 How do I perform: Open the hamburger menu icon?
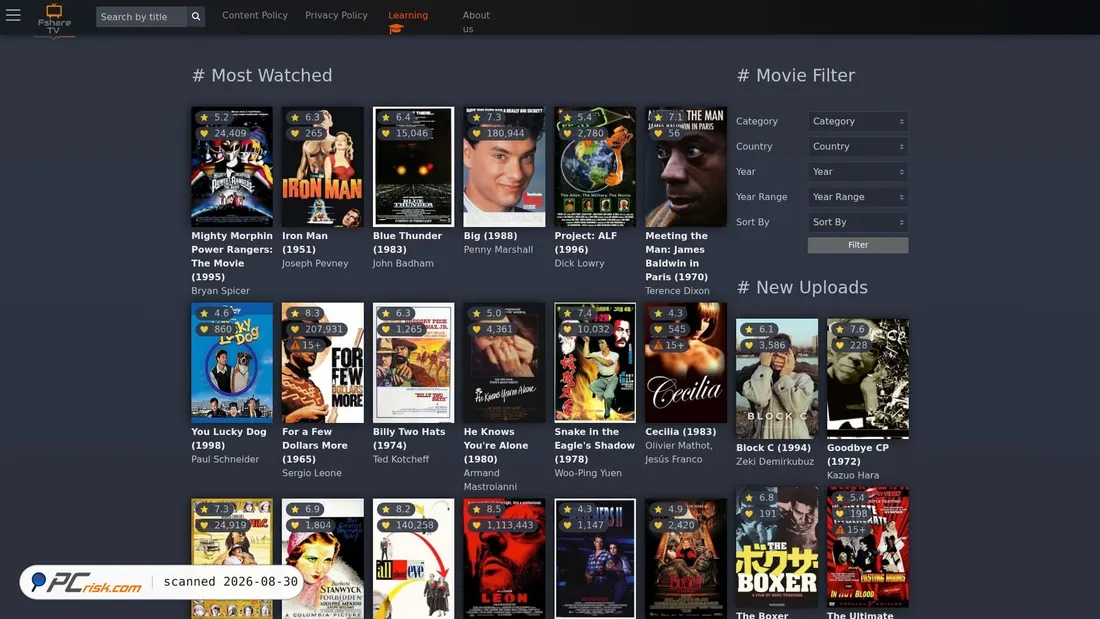click(x=13, y=15)
